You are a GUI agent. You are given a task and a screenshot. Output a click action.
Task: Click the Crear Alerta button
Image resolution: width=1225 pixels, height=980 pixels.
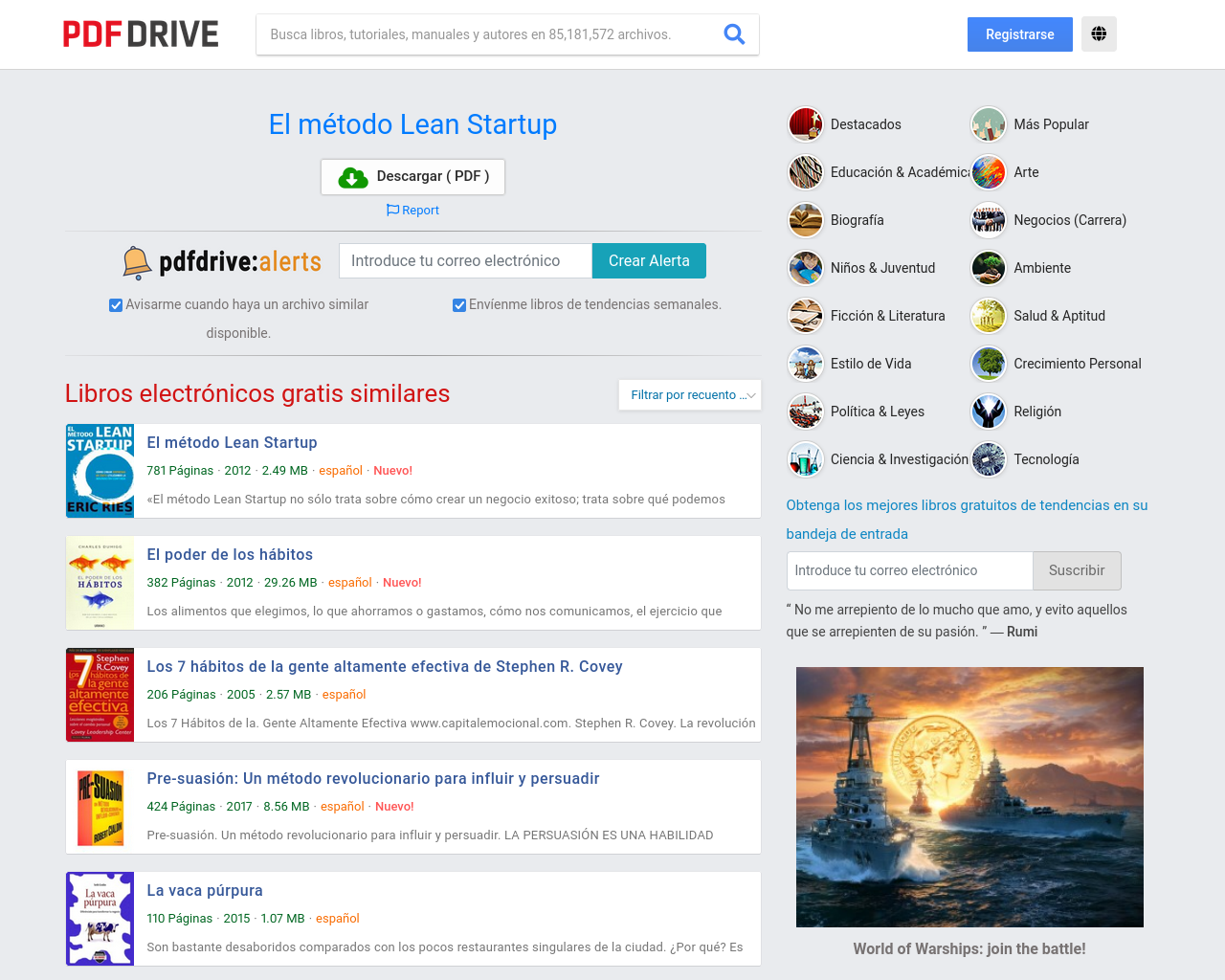point(649,260)
